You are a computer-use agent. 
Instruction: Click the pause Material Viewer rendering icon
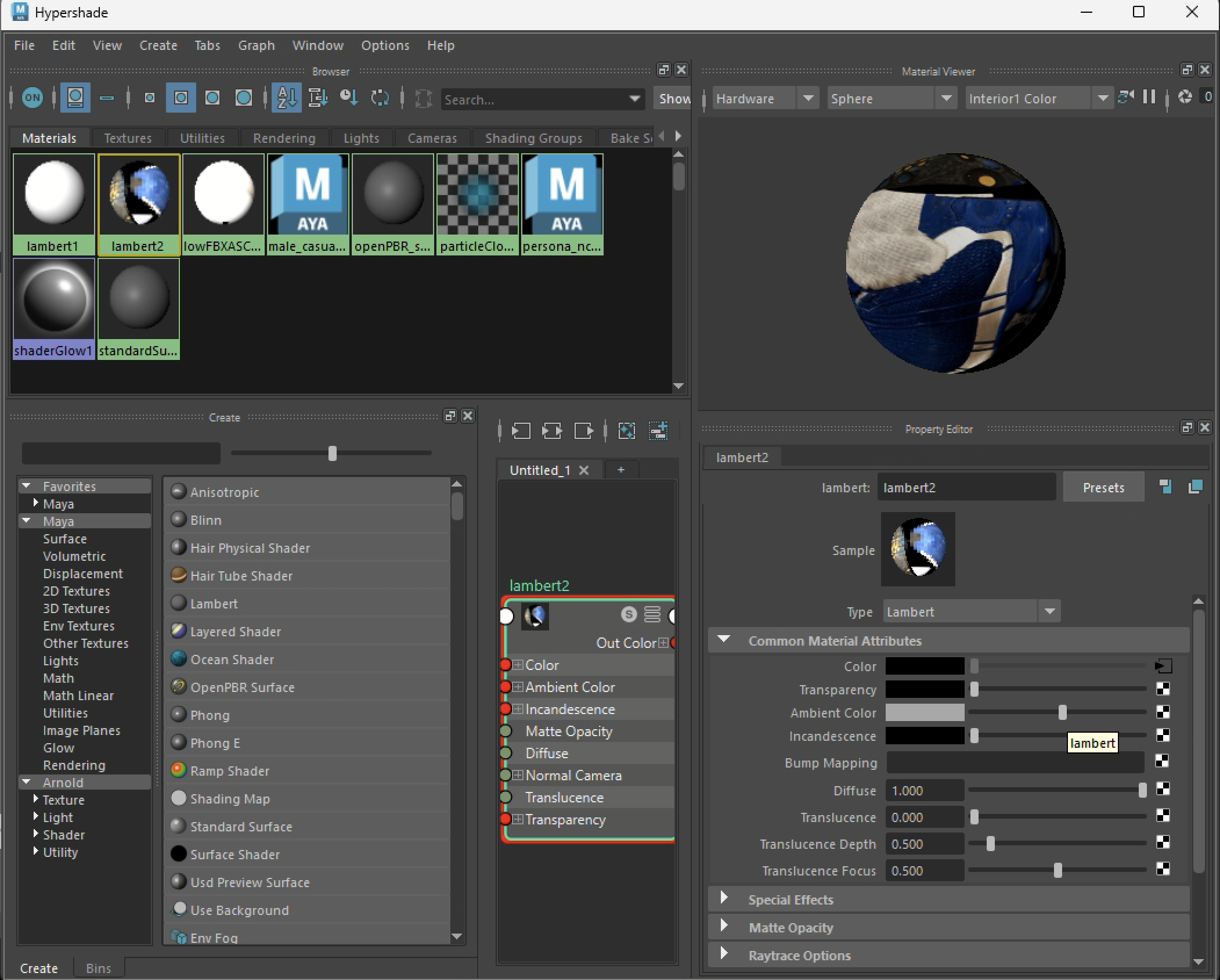coord(1149,97)
